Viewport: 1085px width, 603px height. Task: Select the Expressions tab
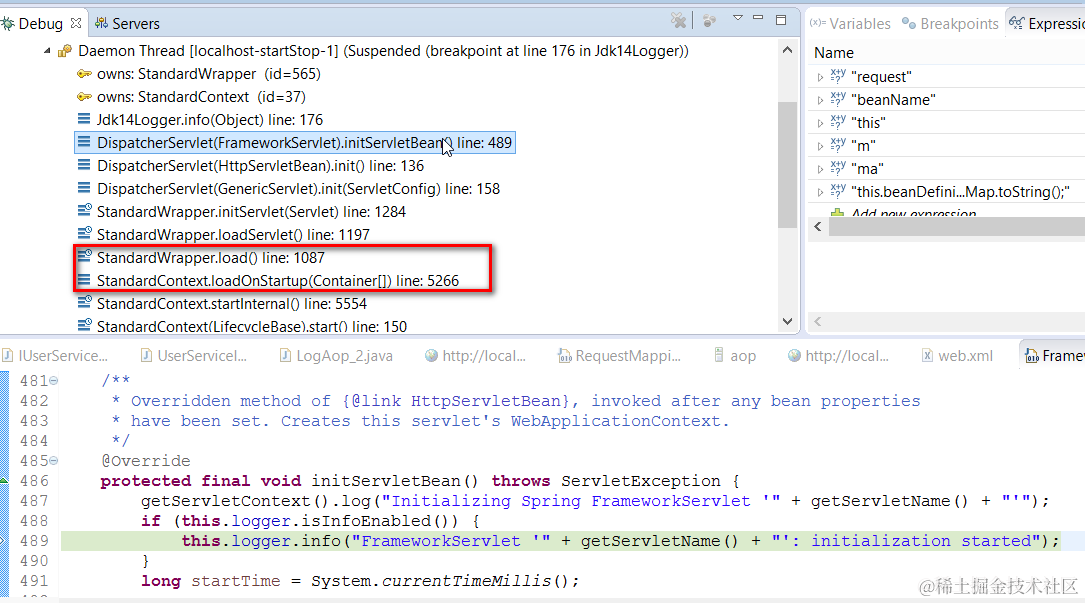pos(1046,24)
